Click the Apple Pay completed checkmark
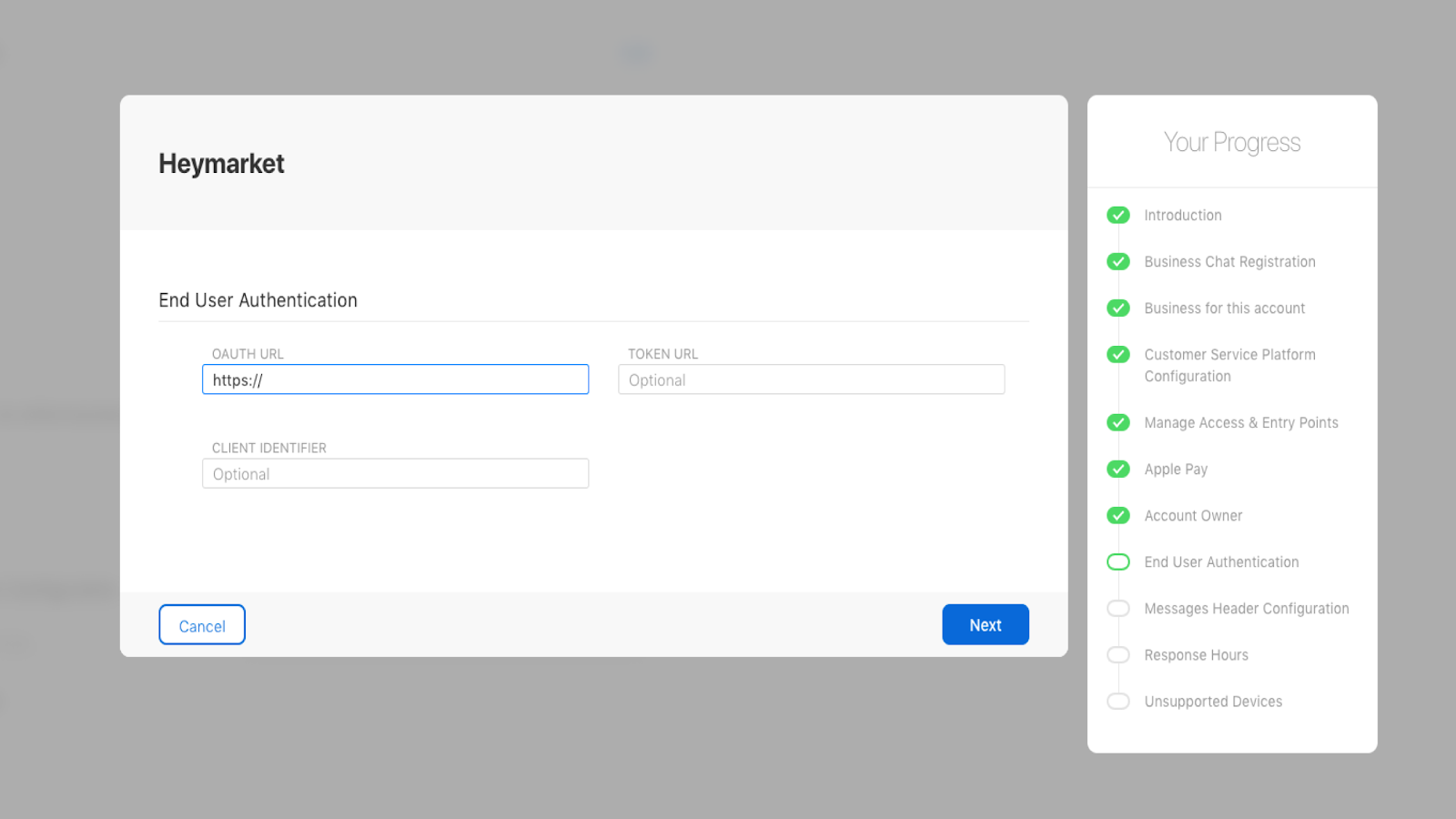Screen dimensions: 1456x819 pyautogui.click(x=1118, y=469)
